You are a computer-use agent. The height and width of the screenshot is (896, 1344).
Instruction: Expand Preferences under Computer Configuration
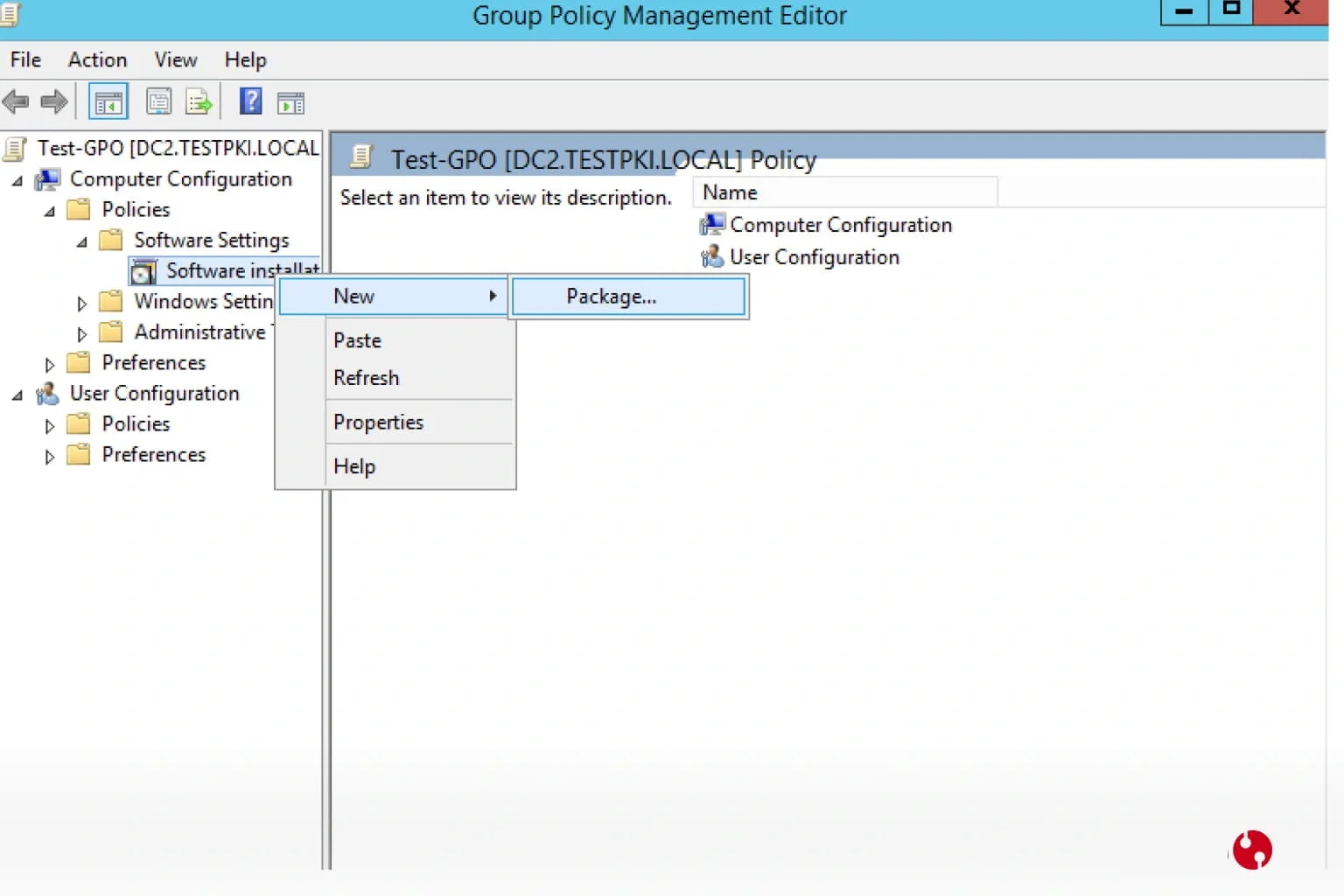coord(49,365)
